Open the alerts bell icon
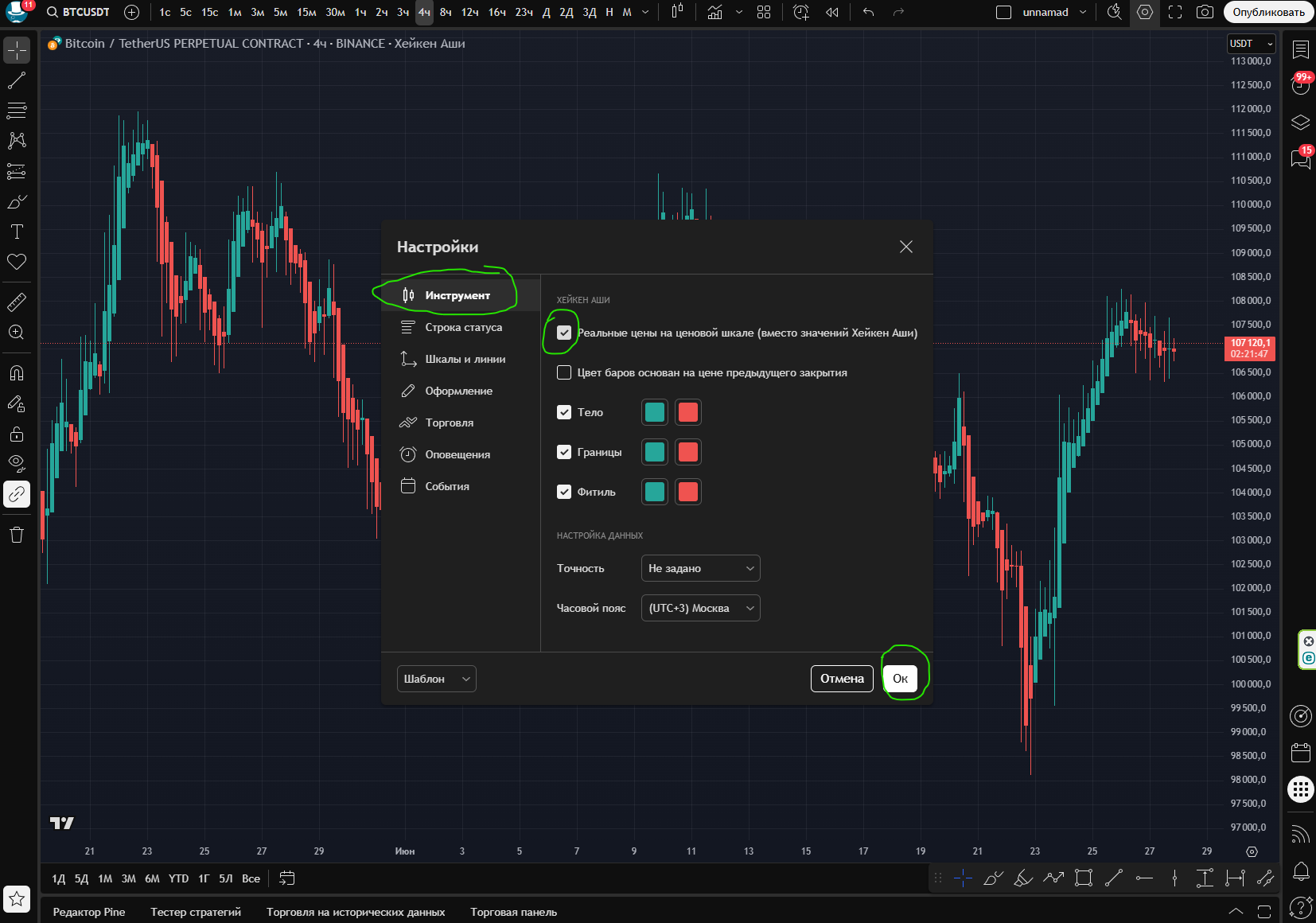Viewport: 1316px width, 923px height. coord(1301,871)
